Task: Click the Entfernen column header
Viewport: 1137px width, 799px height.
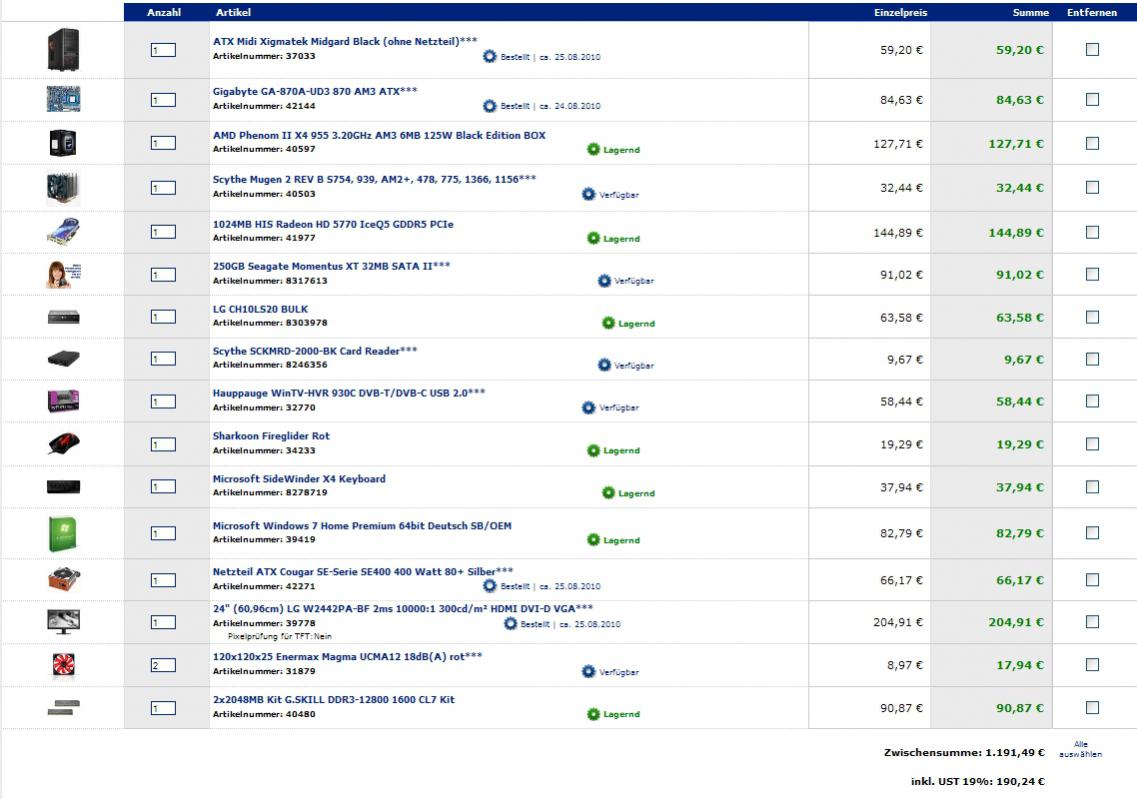Action: pyautogui.click(x=1092, y=12)
